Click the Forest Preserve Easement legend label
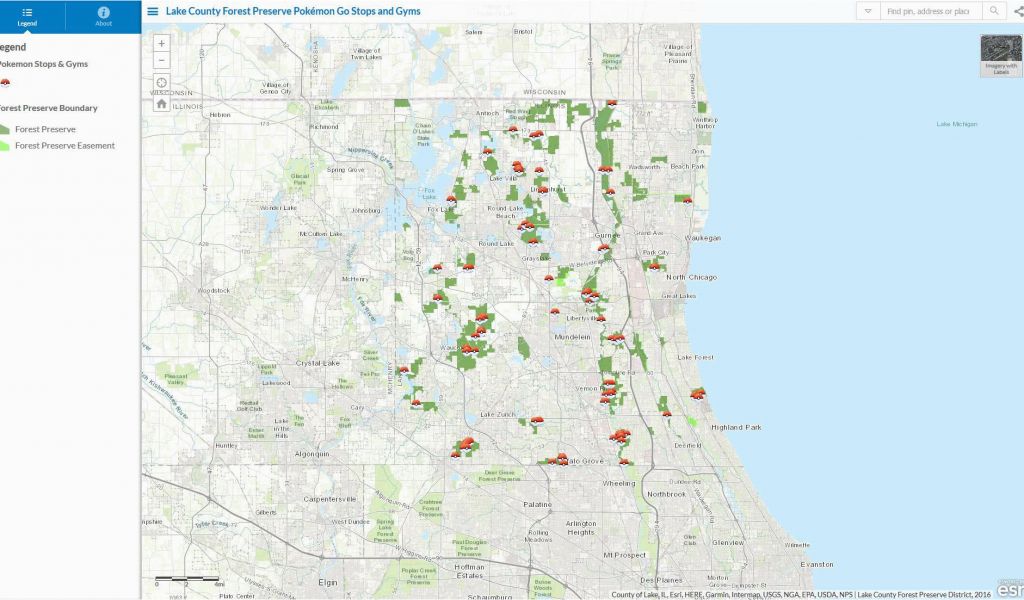 [65, 146]
